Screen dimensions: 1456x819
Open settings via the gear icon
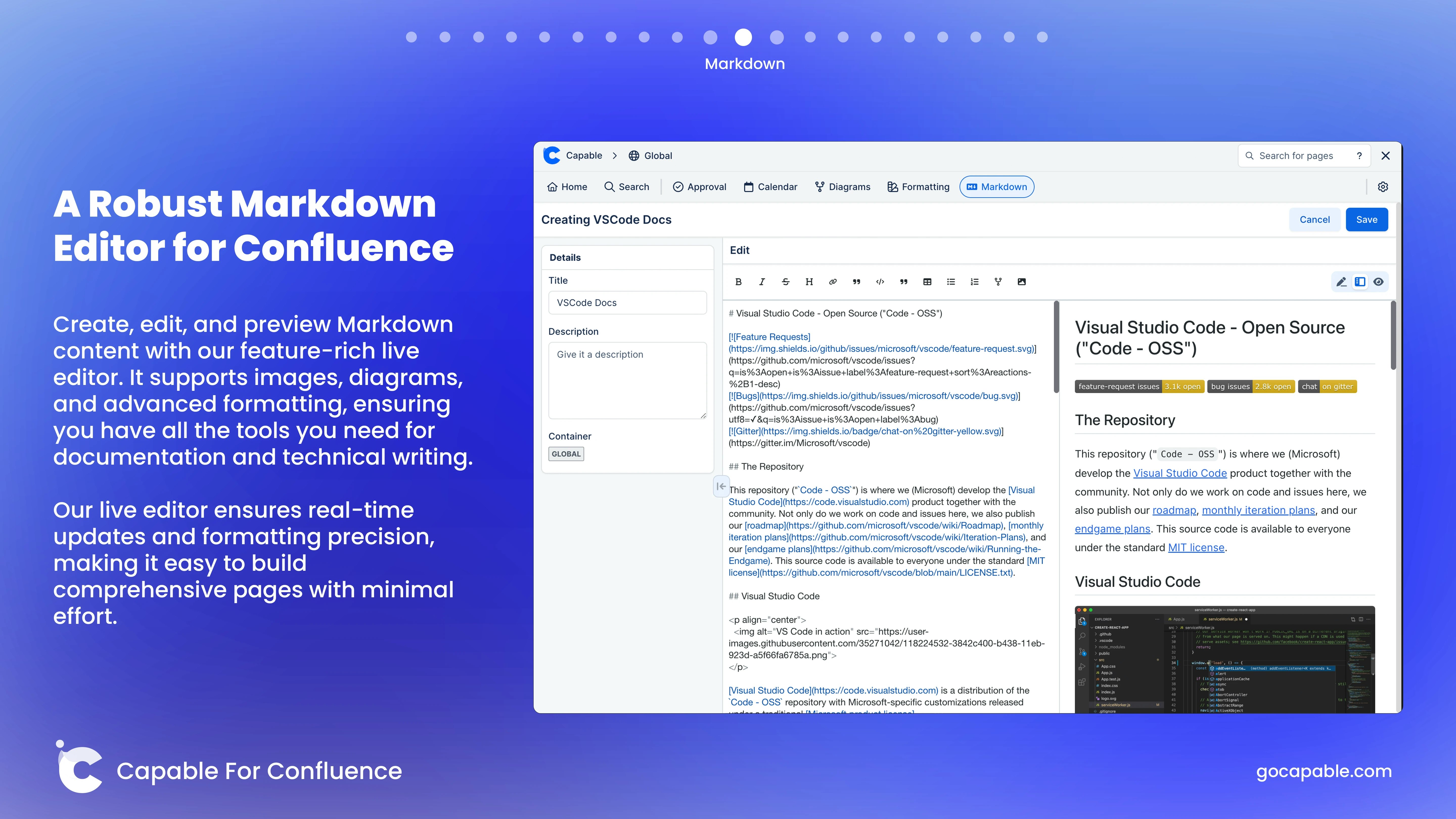tap(1383, 187)
